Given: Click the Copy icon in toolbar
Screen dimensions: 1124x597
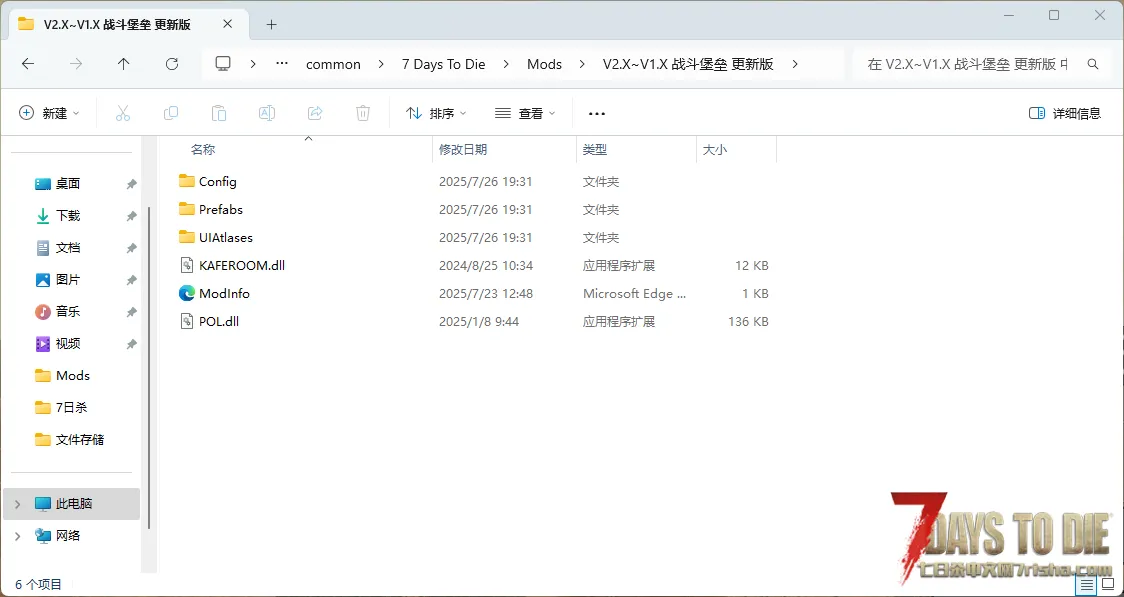Looking at the screenshot, I should tap(171, 113).
